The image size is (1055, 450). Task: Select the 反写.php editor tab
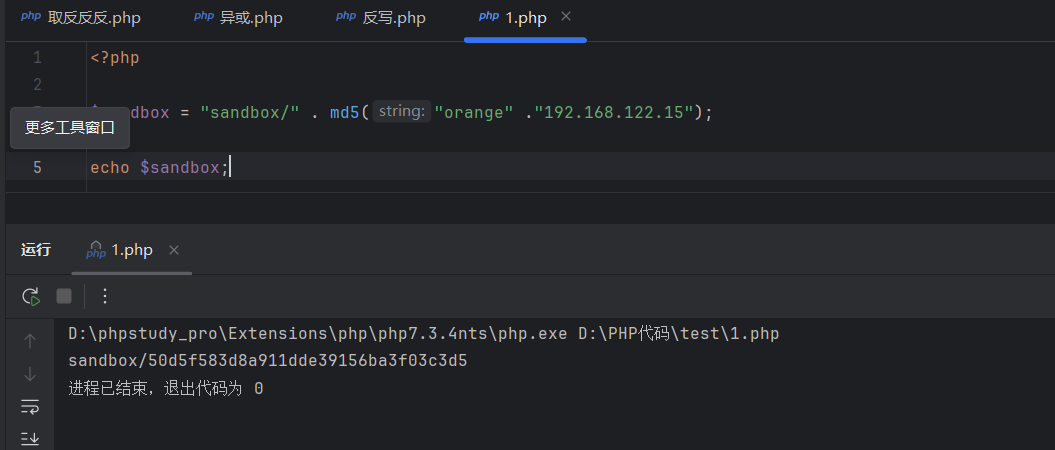(x=394, y=18)
